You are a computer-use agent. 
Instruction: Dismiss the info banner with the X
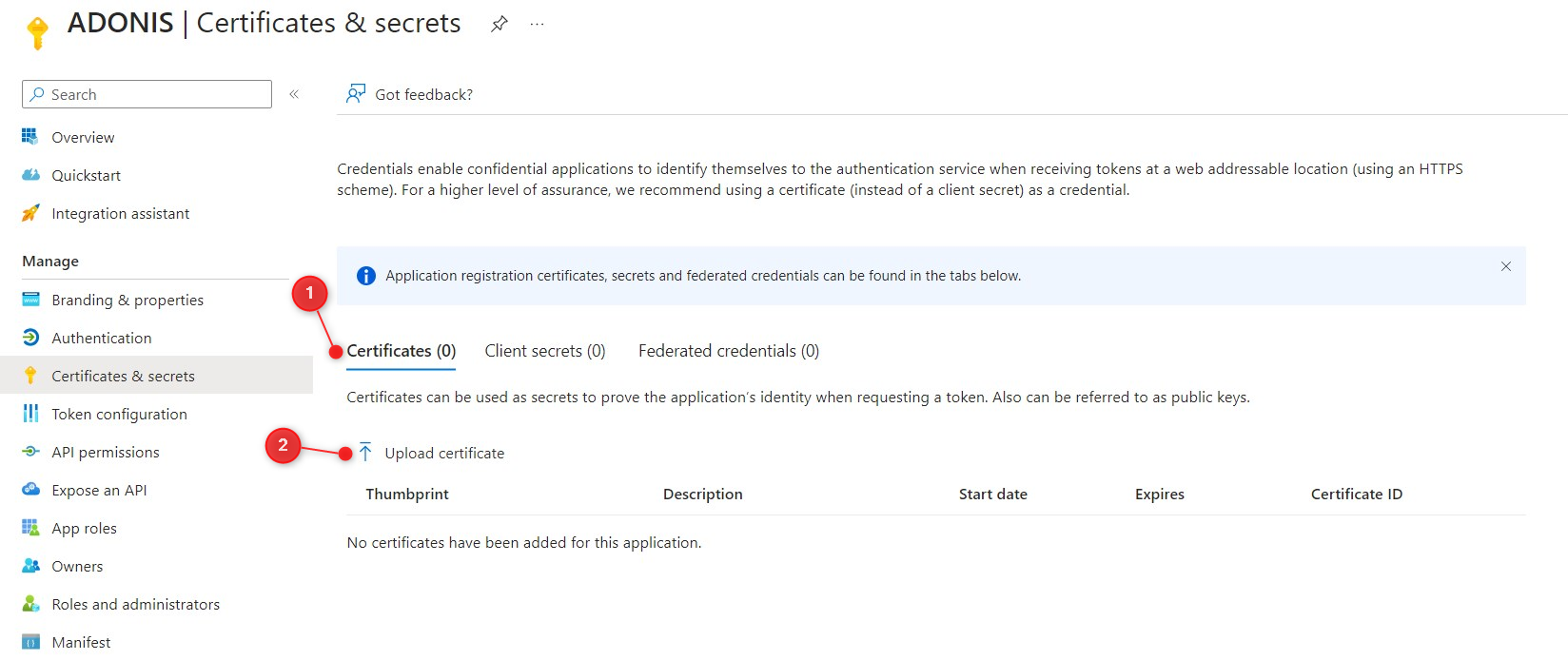tap(1505, 266)
